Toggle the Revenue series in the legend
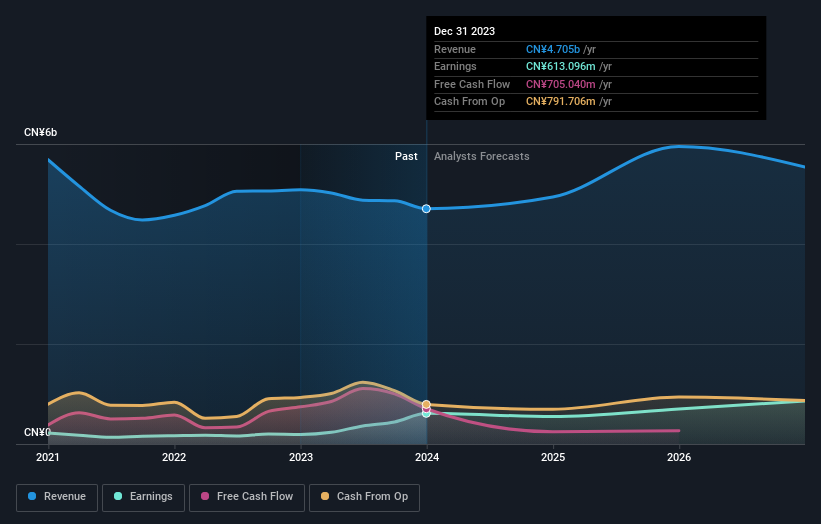This screenshot has width=821, height=524. (57, 497)
